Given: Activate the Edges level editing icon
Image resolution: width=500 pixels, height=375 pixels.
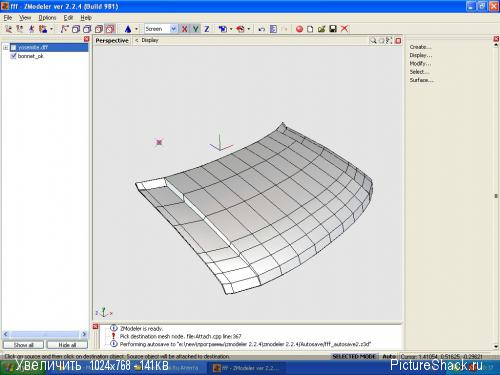Looking at the screenshot, I should [x=20, y=29].
